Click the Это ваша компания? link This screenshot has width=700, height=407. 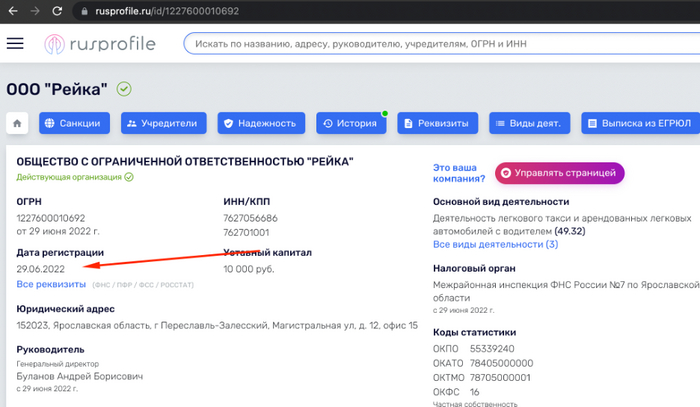459,173
